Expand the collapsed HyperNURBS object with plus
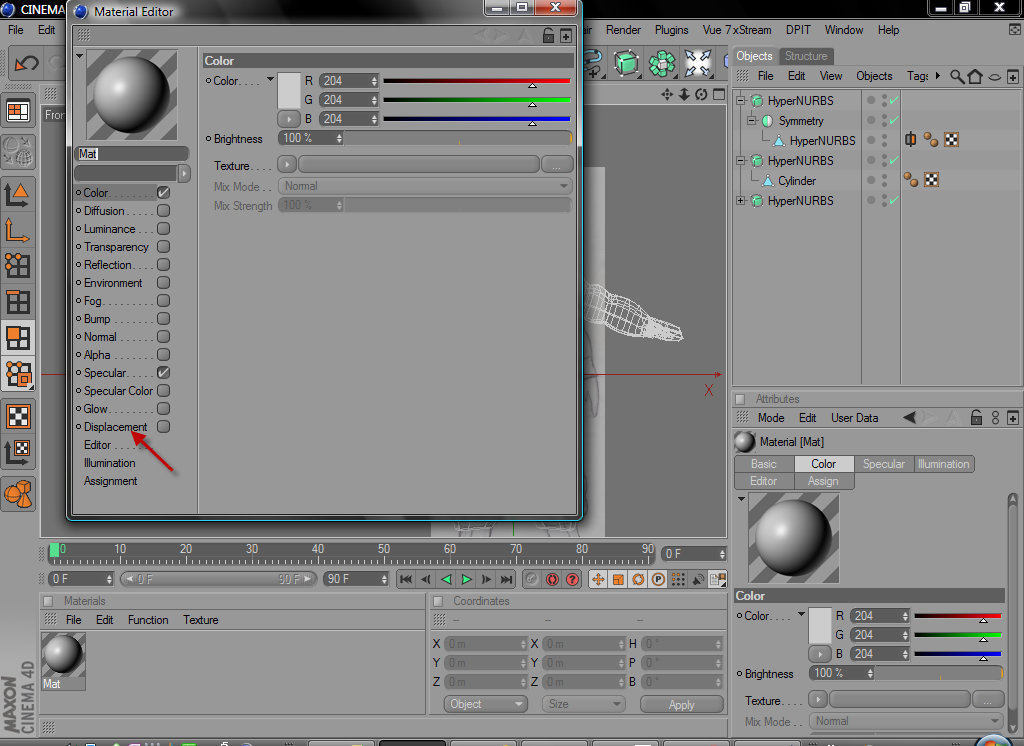The width and height of the screenshot is (1024, 746). click(741, 201)
